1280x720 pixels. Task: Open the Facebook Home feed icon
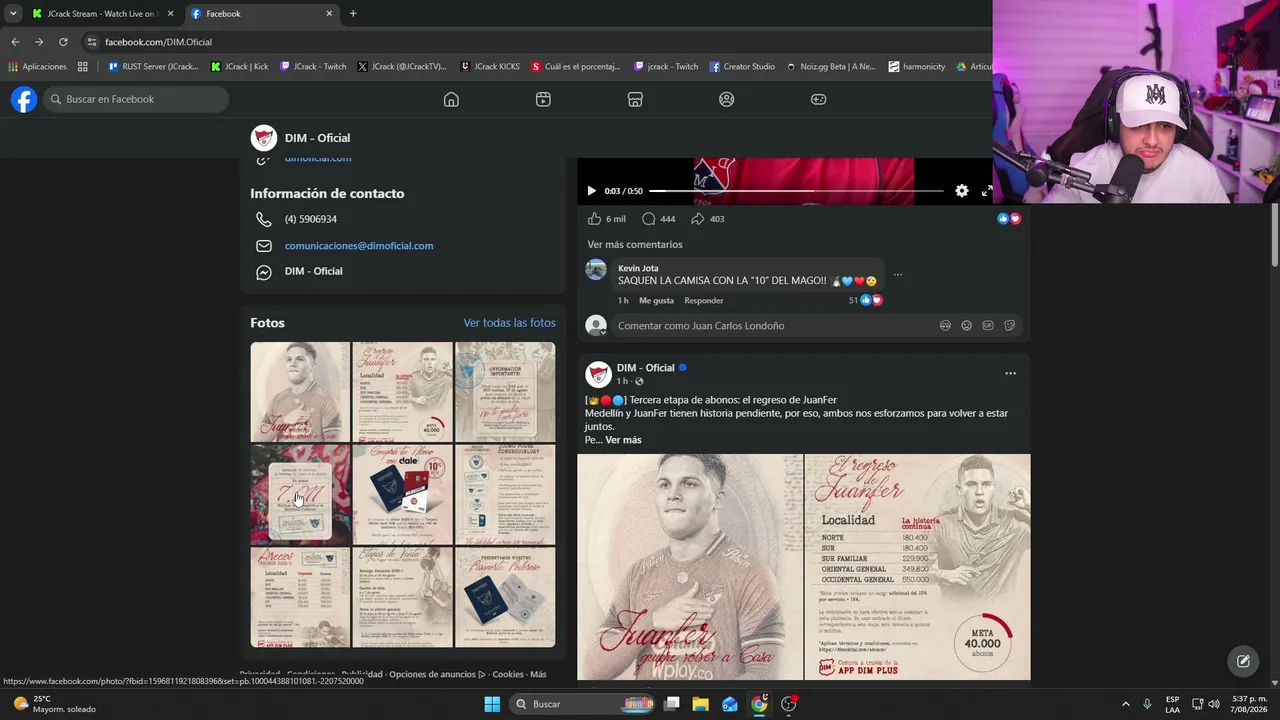[x=451, y=99]
